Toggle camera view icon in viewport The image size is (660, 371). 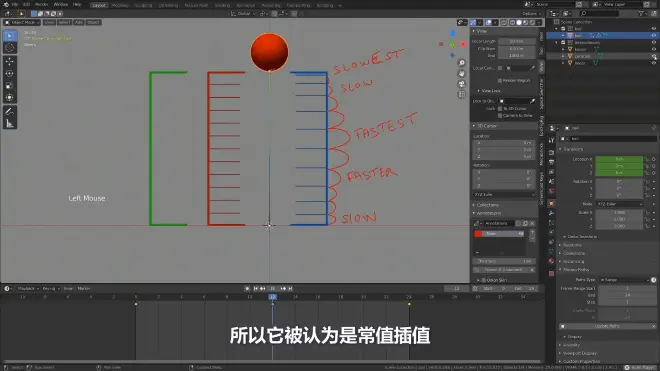(462, 84)
